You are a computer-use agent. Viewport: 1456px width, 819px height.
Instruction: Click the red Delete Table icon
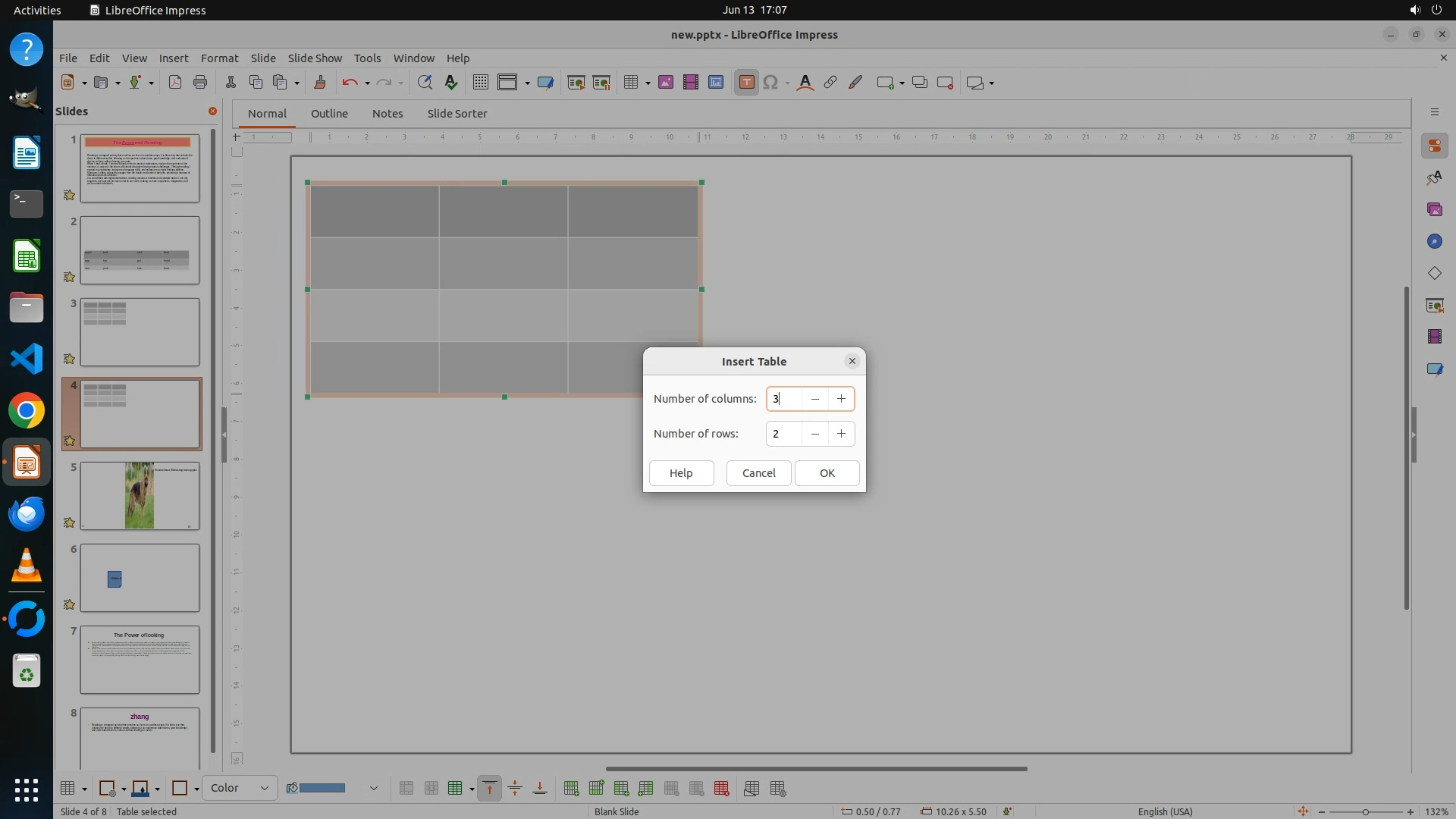721,789
